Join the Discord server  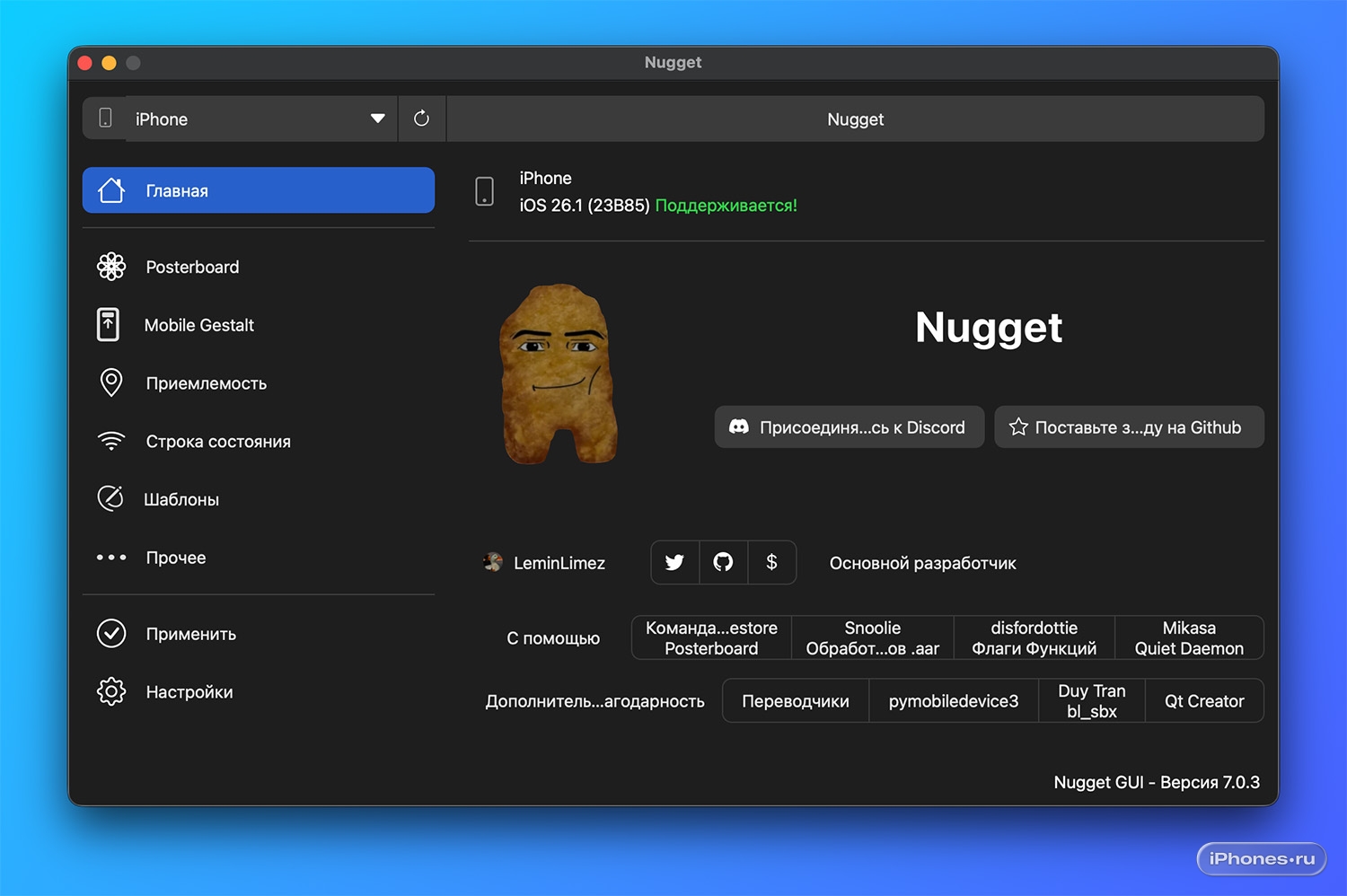850,427
